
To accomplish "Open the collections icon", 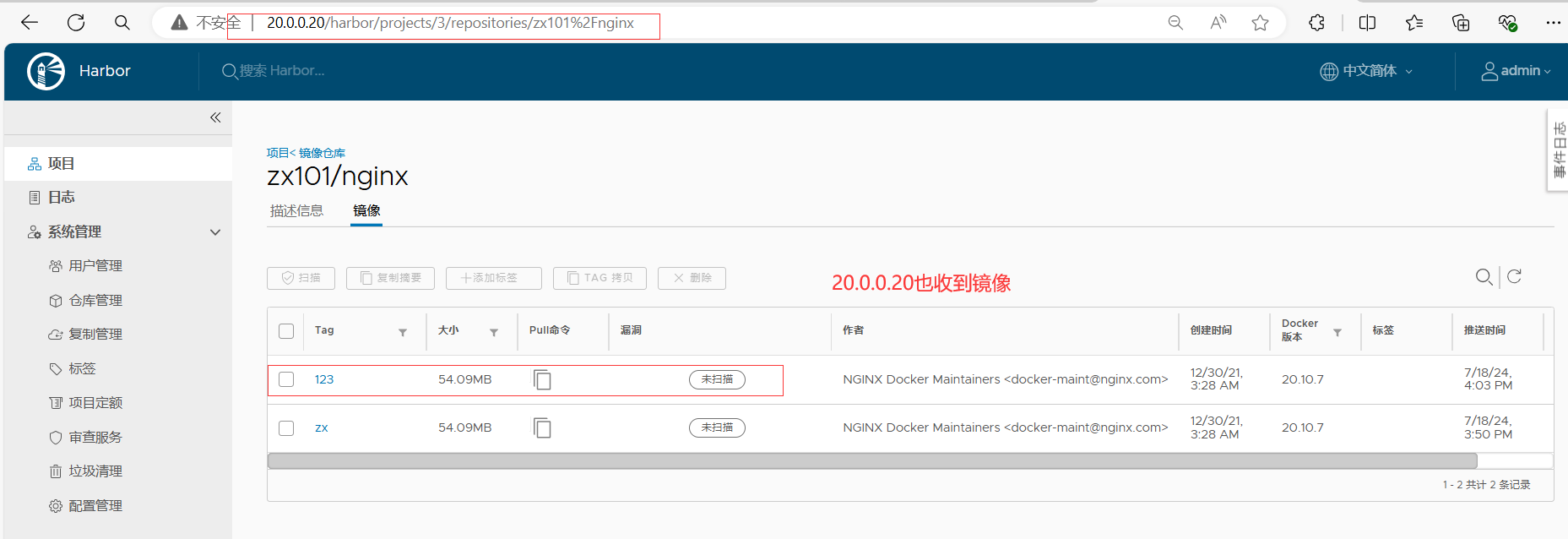I will [1461, 23].
